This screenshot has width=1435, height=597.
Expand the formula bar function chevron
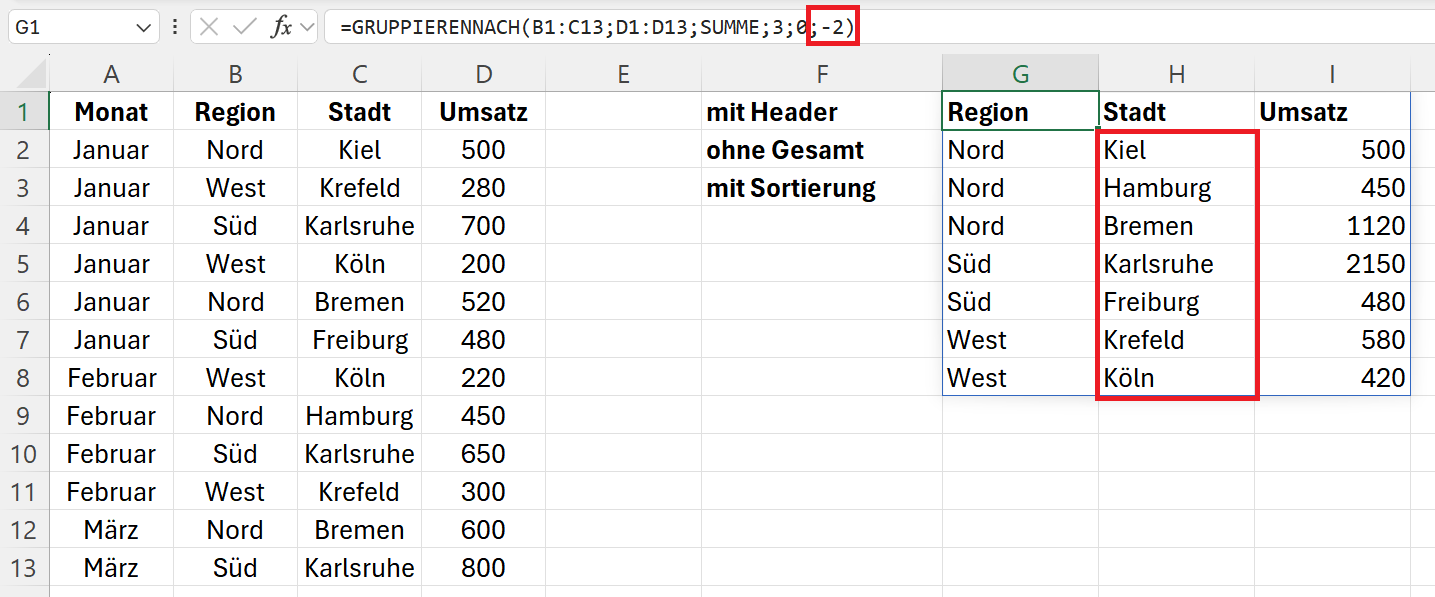pos(306,27)
